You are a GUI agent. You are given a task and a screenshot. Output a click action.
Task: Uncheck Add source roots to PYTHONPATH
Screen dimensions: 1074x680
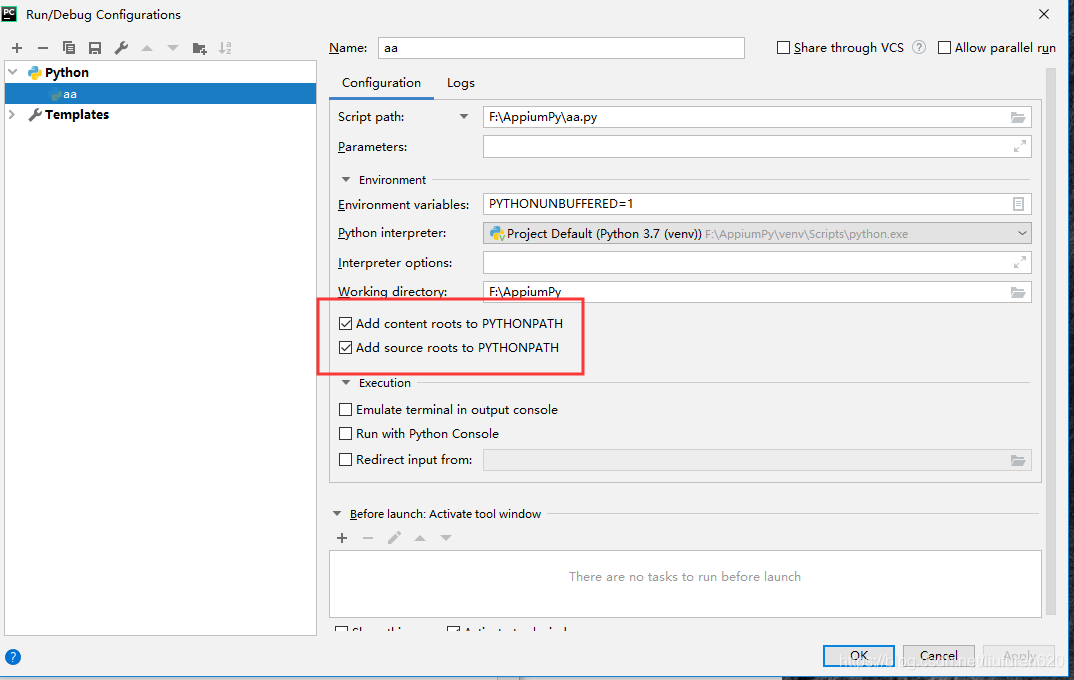(x=345, y=347)
